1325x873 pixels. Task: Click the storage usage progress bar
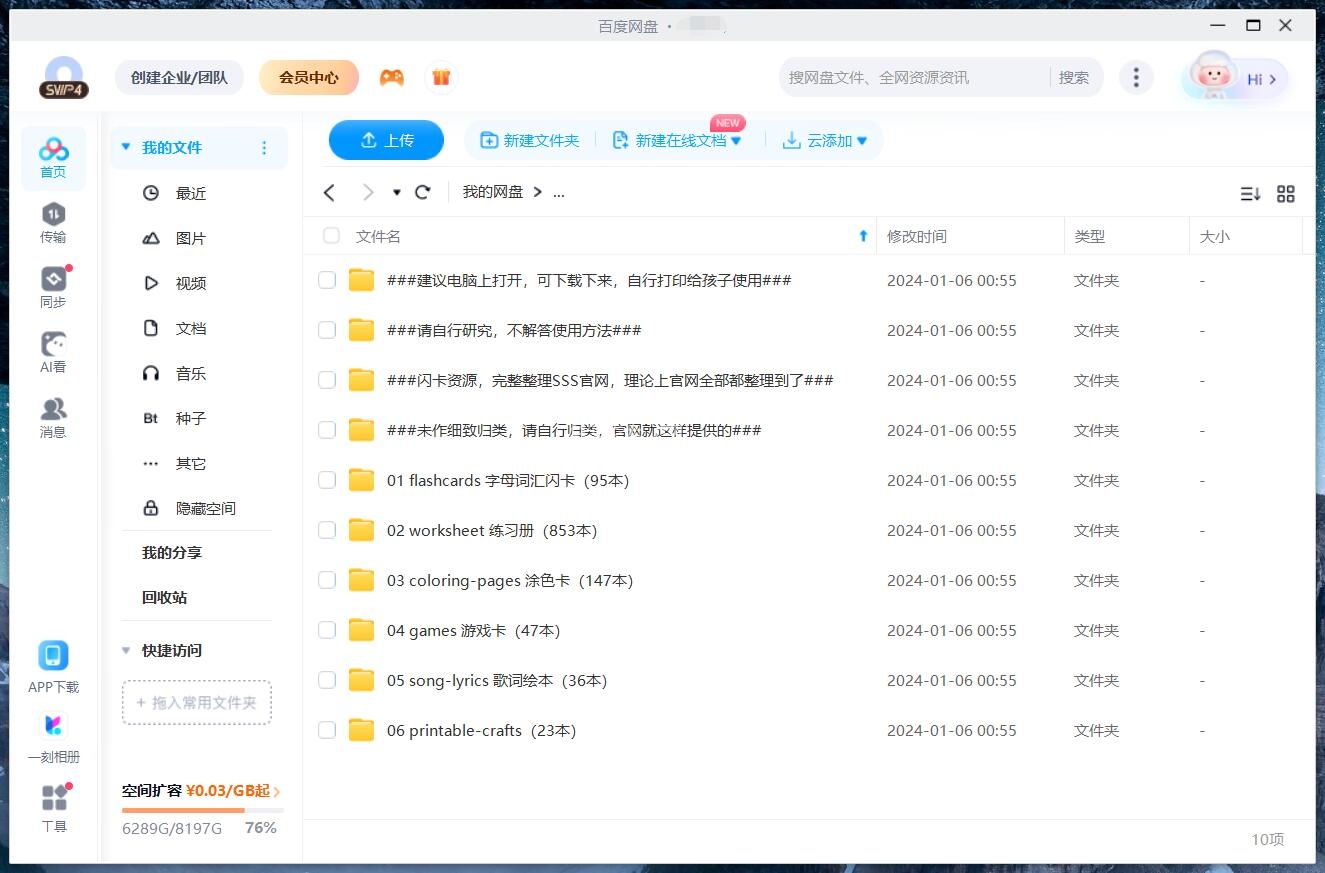(196, 810)
